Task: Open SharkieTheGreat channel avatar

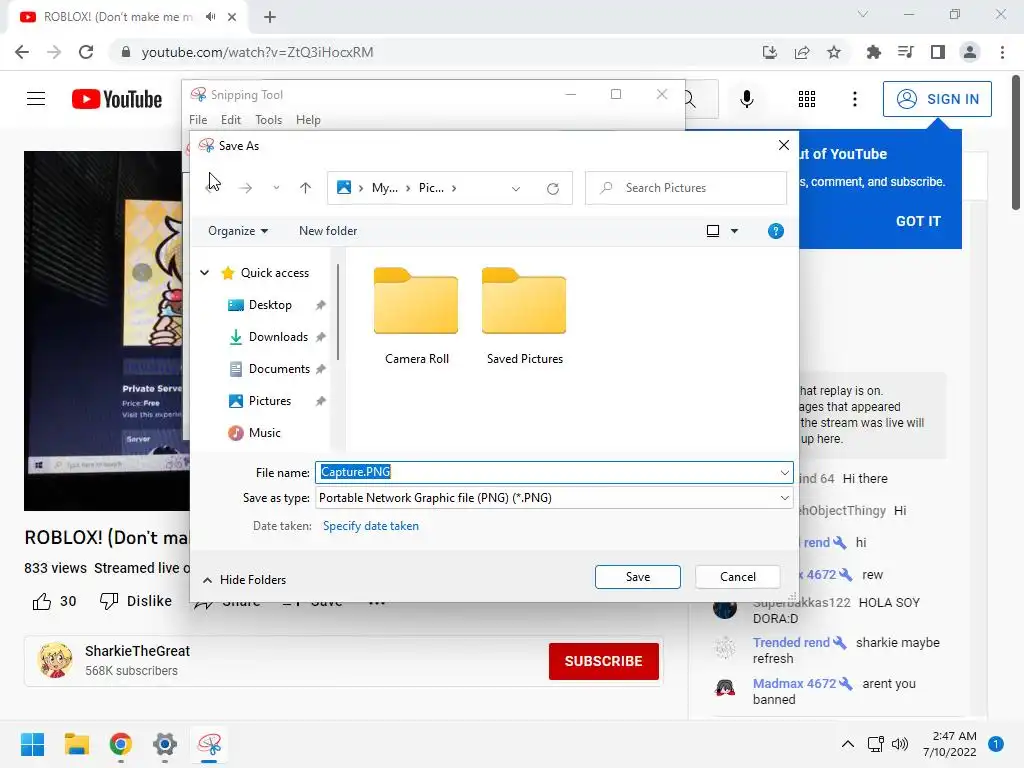Action: coord(55,660)
